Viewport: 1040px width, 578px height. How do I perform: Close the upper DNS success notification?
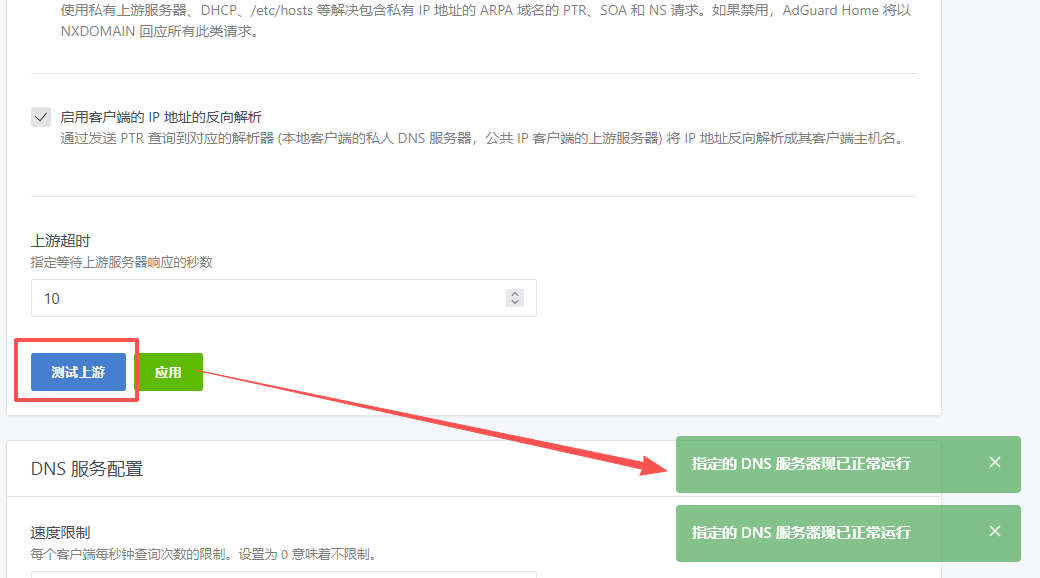click(994, 462)
